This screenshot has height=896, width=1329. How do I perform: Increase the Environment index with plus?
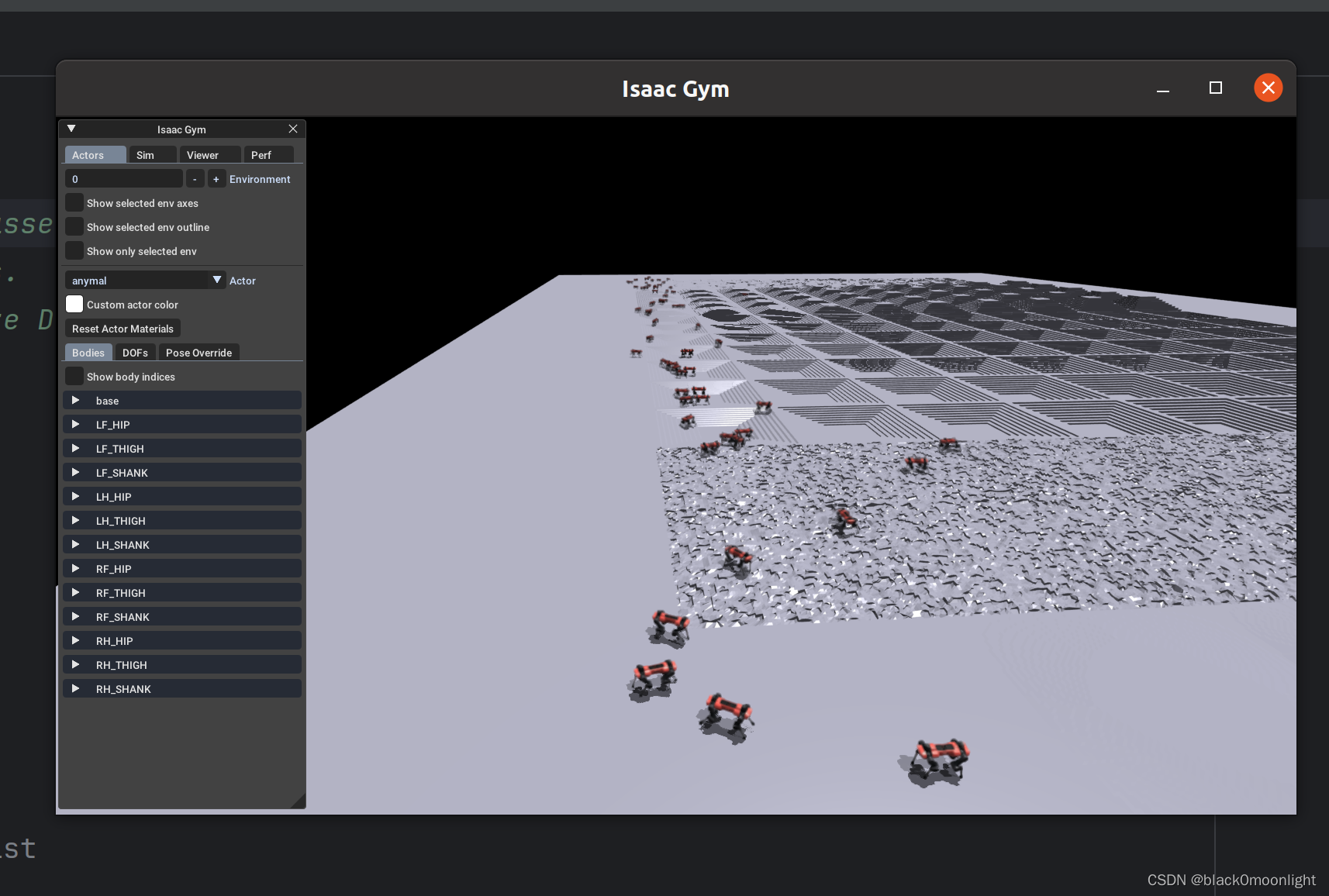216,179
